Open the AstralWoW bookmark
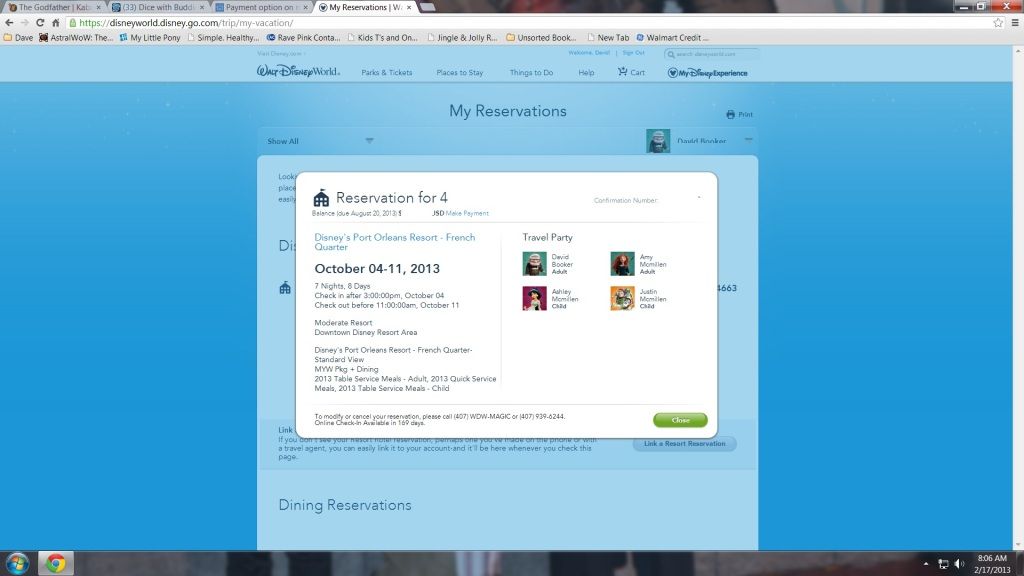This screenshot has width=1024, height=576. click(x=76, y=38)
